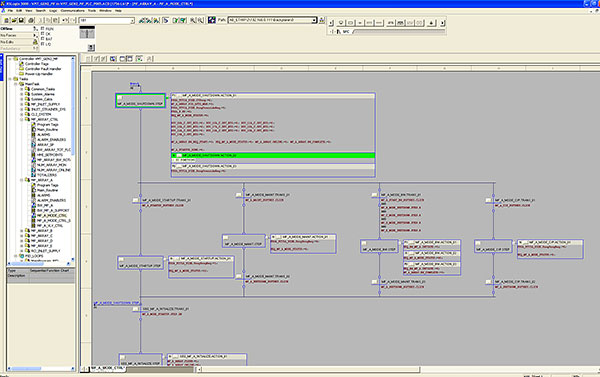Collapse the MF_ARRAY_A program
Viewport: 600px width, 377px height.
[22, 180]
